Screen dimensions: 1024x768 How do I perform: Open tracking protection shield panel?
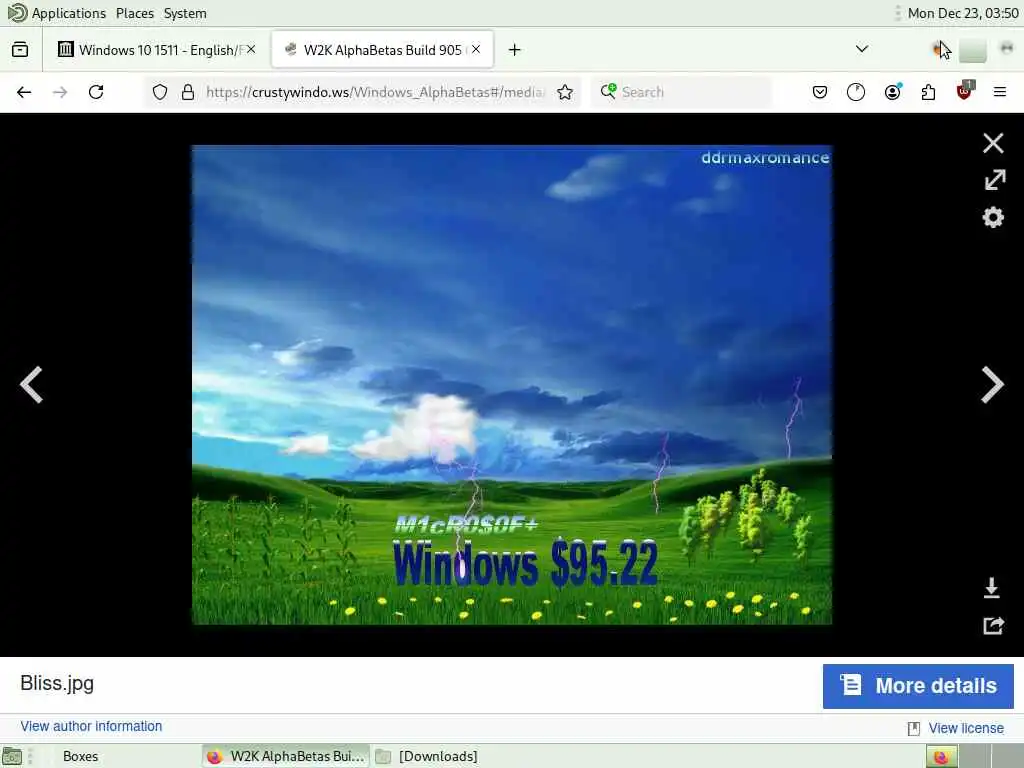pyautogui.click(x=159, y=92)
